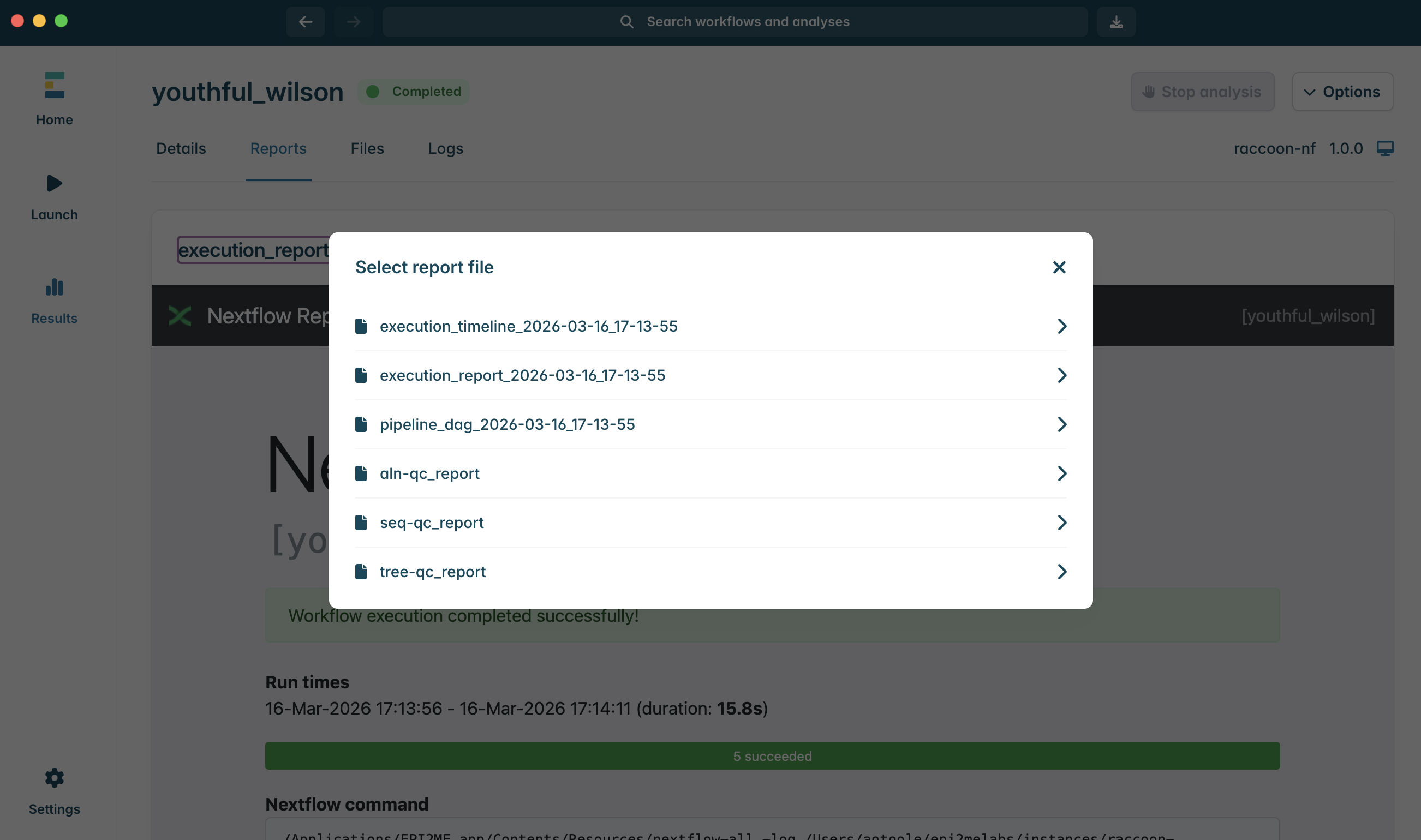Click the green 5 succeeded progress bar

pos(772,755)
